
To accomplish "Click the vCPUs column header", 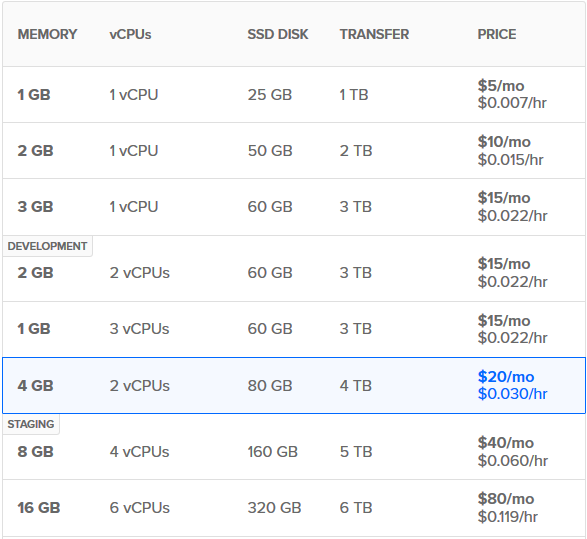I will (x=130, y=34).
